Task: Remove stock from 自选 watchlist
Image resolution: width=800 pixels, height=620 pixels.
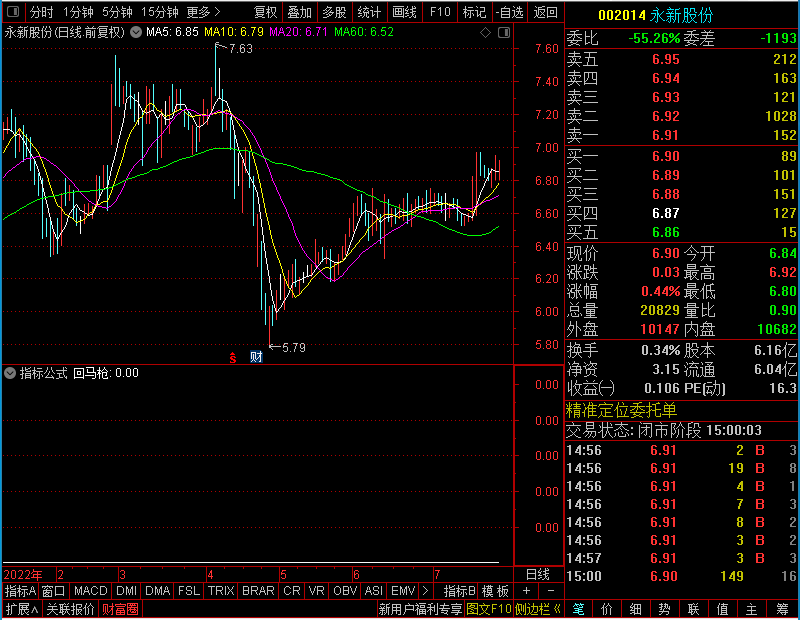Action: (x=509, y=12)
